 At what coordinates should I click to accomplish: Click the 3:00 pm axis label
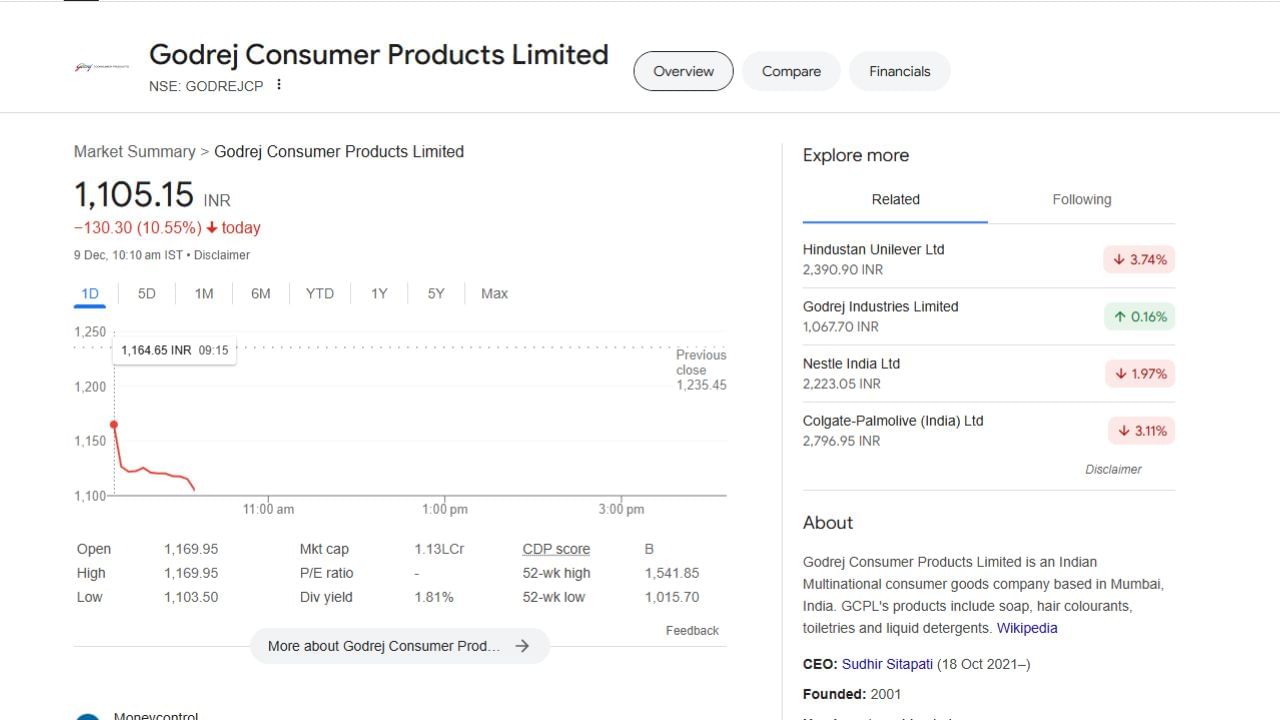621,509
